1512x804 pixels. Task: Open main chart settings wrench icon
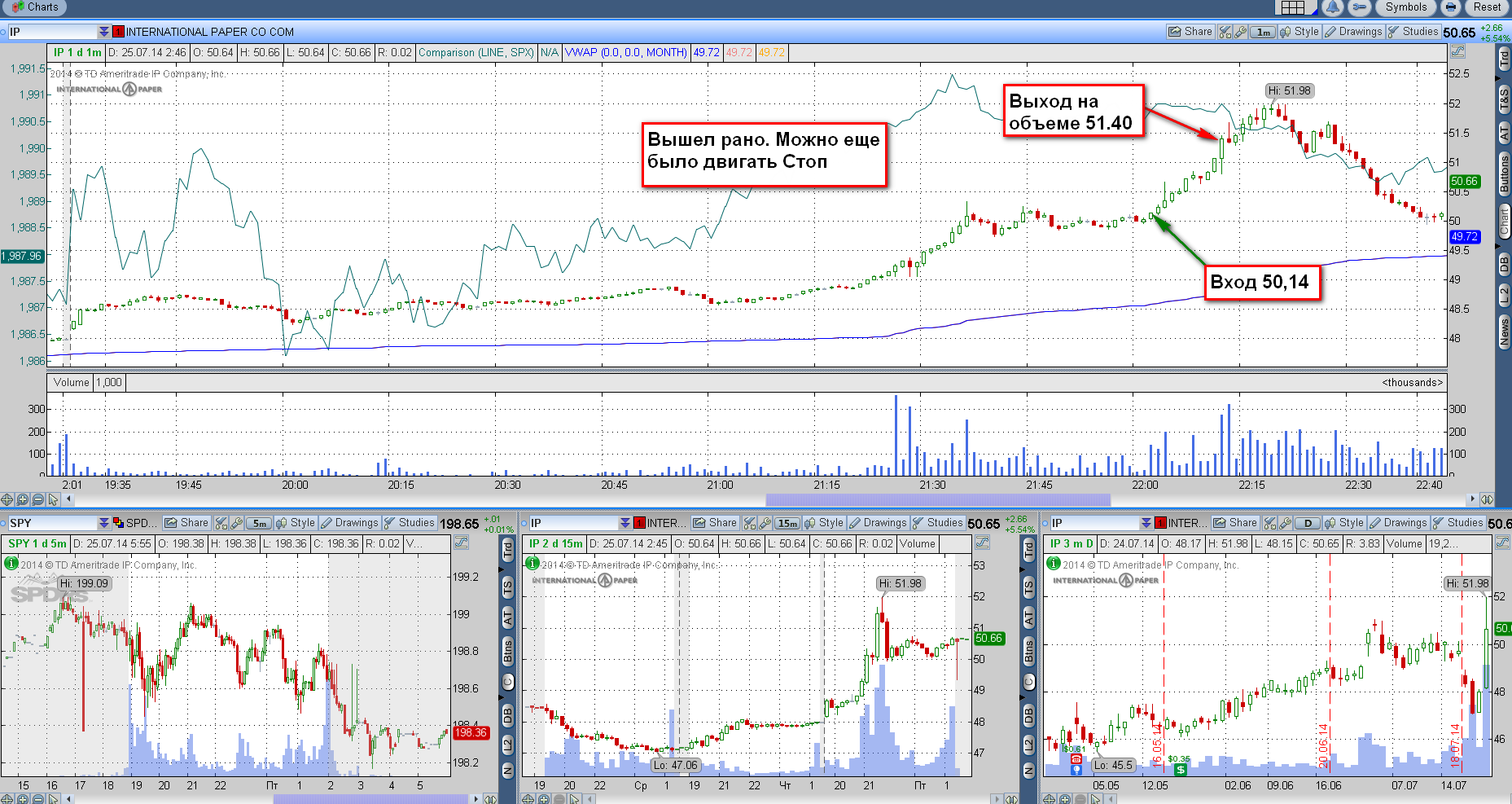click(1240, 32)
